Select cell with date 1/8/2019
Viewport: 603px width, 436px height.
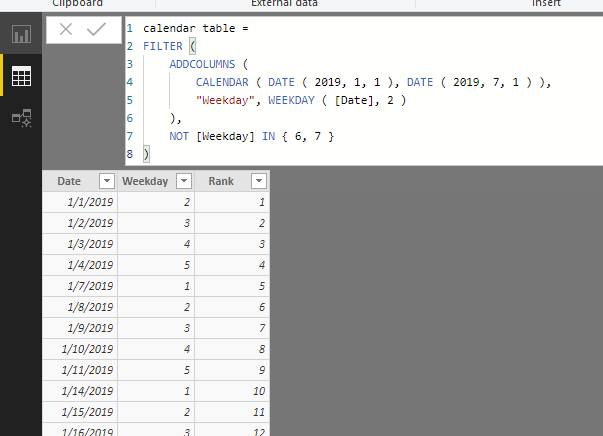coord(80,307)
